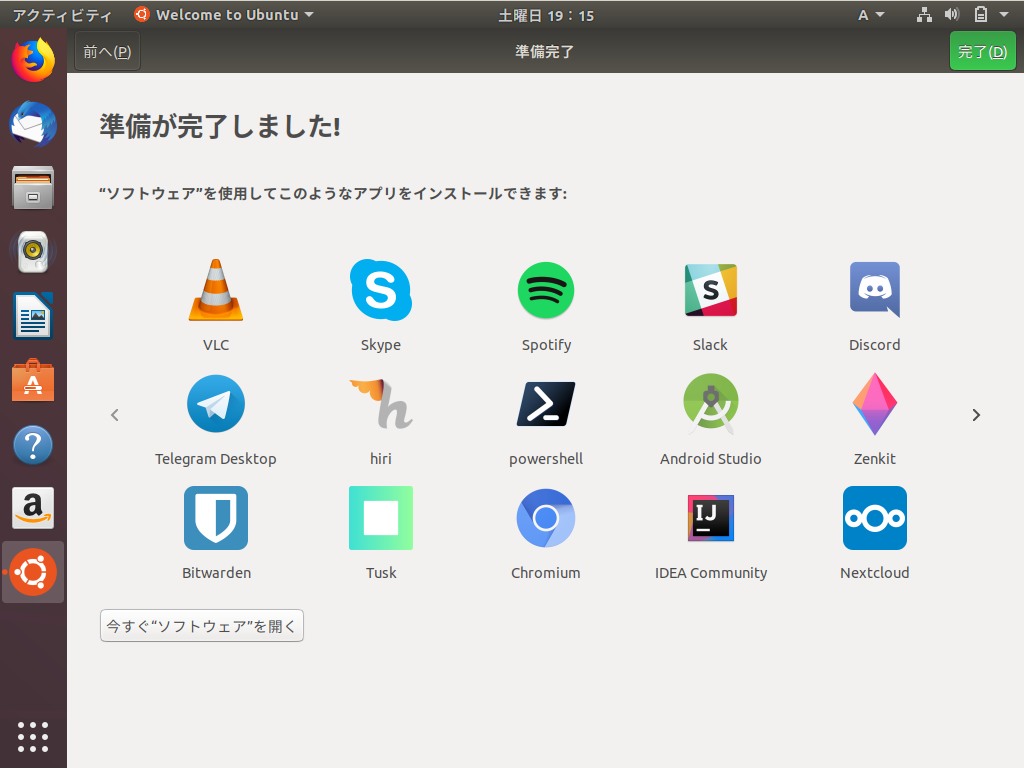Select the IDEA Community icon
This screenshot has width=1024, height=768.
[711, 518]
